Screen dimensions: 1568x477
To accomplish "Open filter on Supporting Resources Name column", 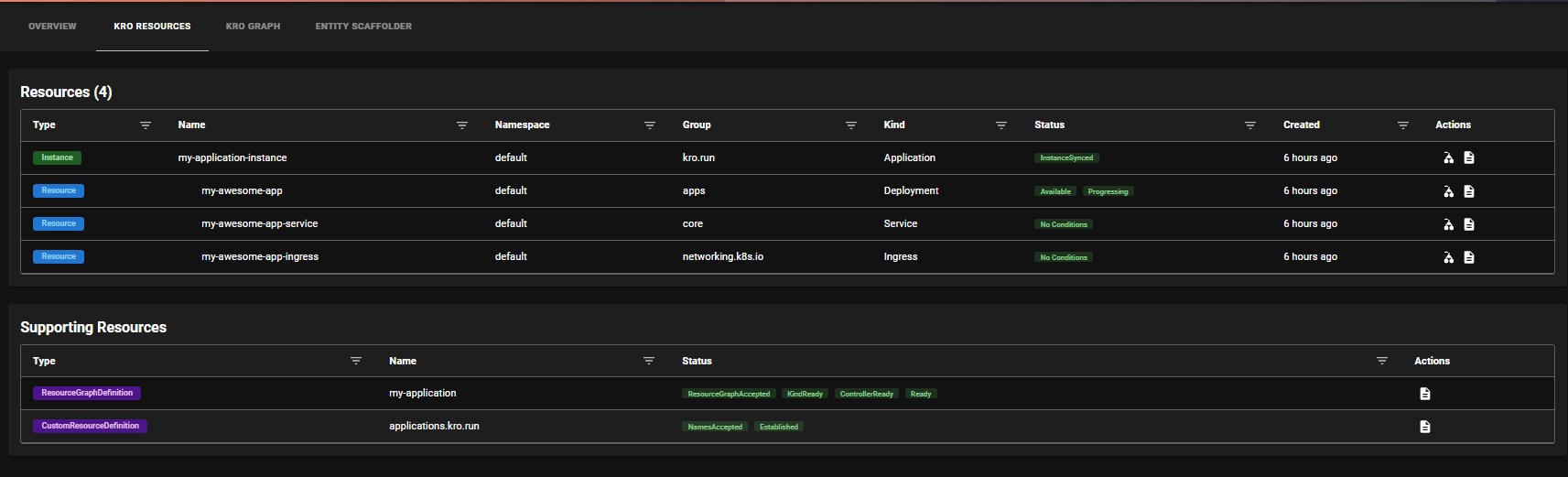I will point(648,362).
